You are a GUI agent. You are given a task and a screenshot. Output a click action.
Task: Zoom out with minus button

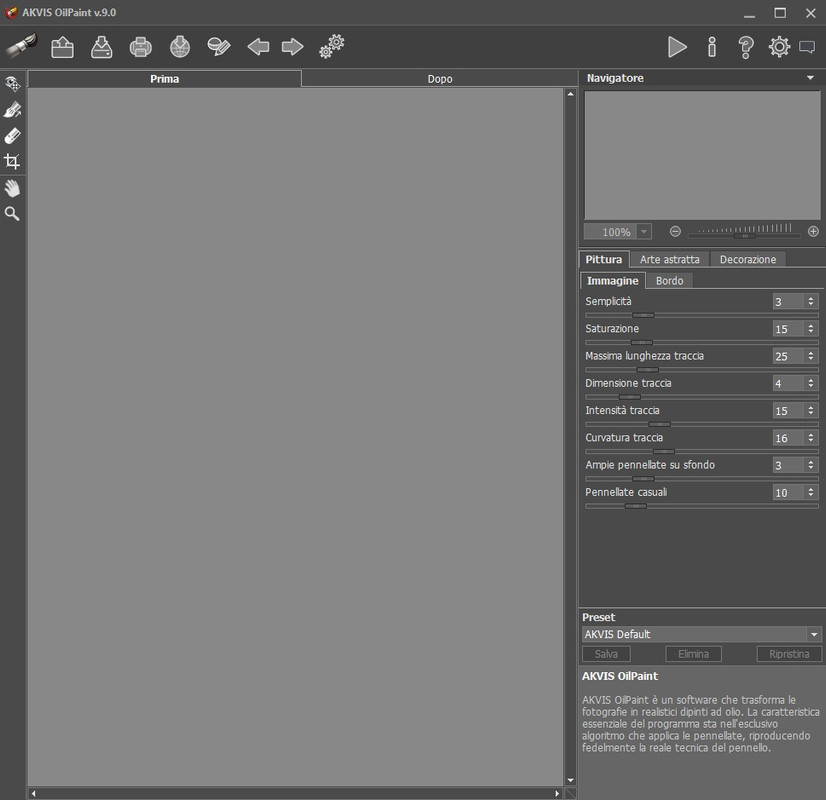(x=675, y=231)
